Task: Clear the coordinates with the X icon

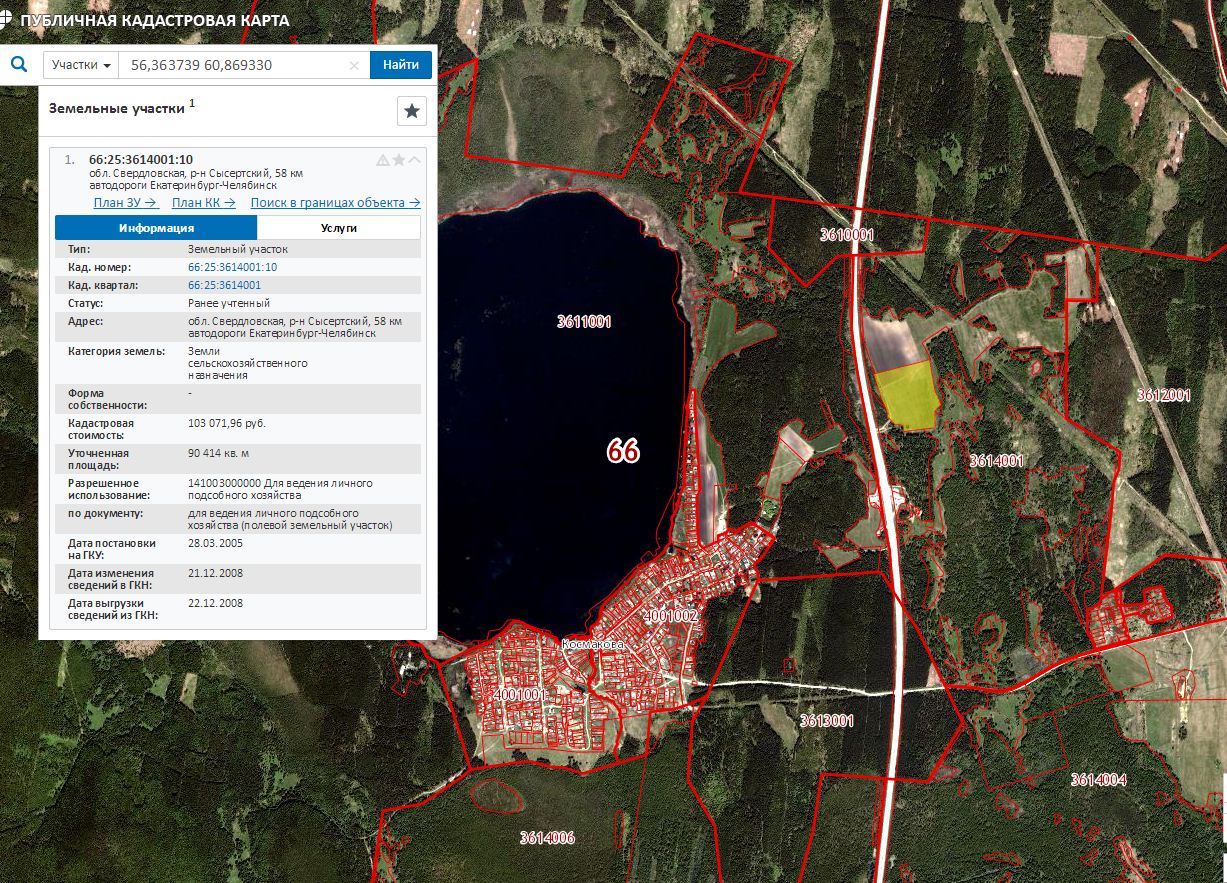Action: (354, 66)
